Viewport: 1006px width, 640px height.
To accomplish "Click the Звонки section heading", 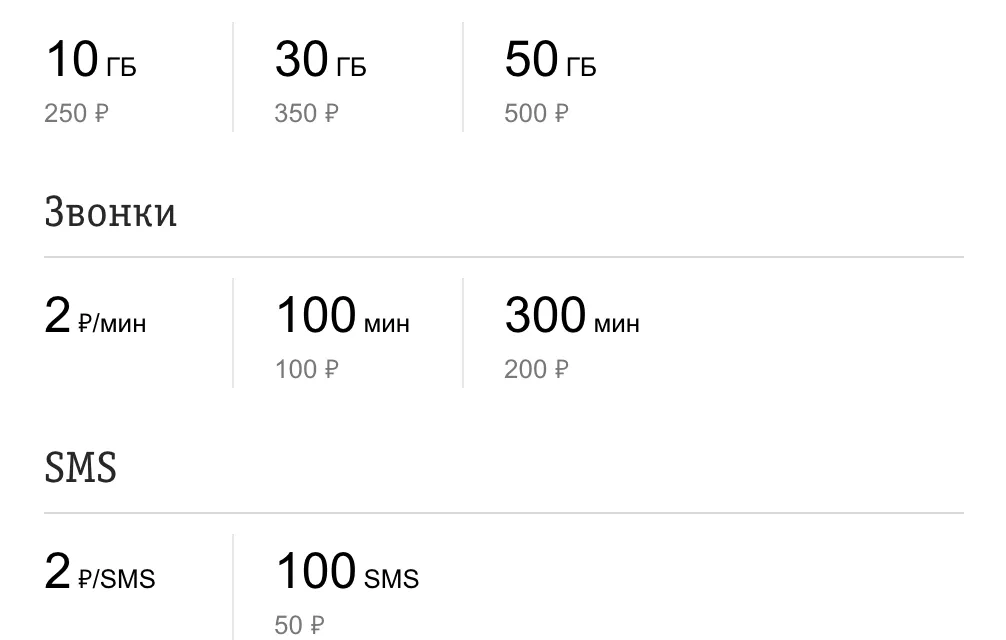I will tap(111, 213).
